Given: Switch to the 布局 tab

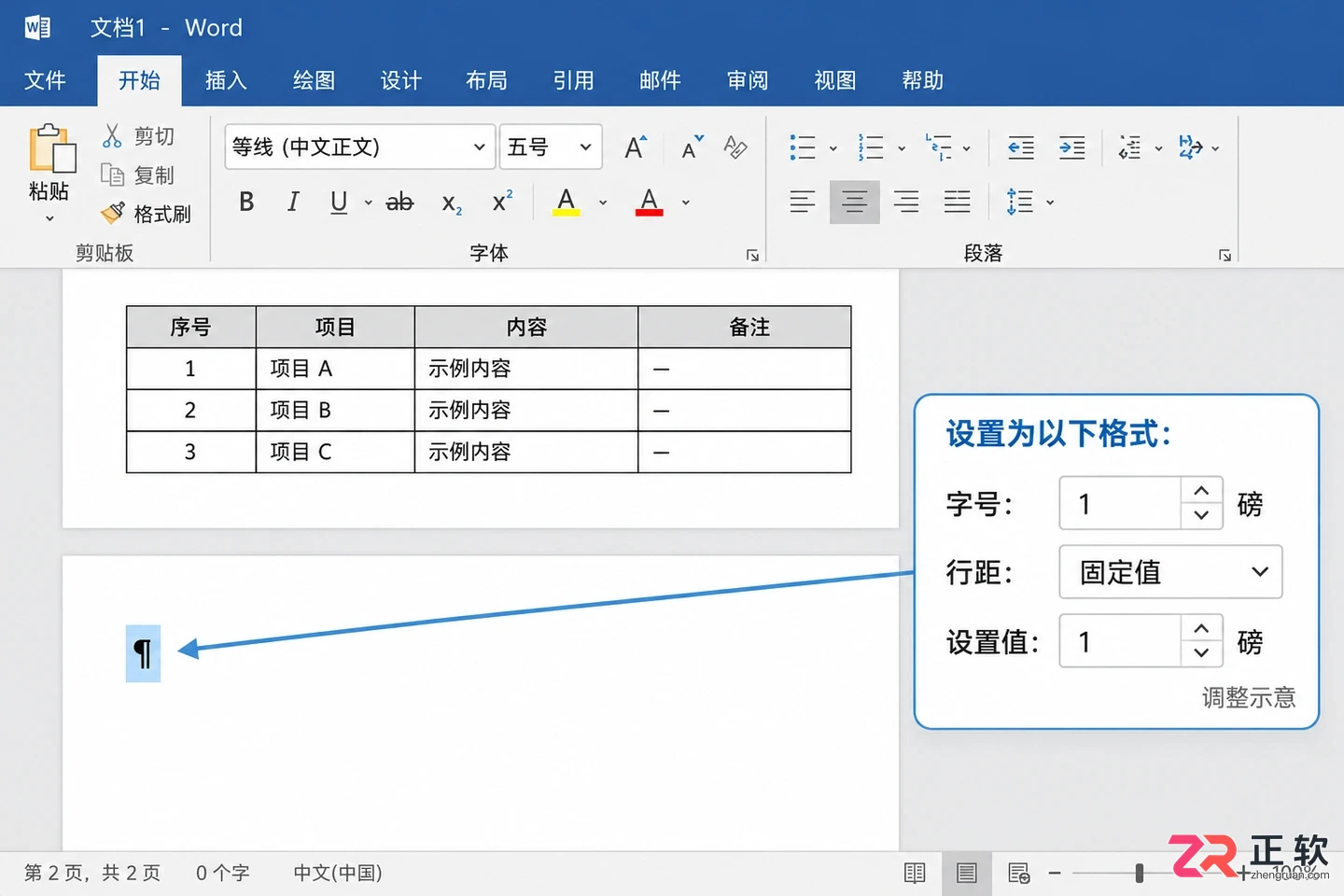Looking at the screenshot, I should (x=486, y=80).
